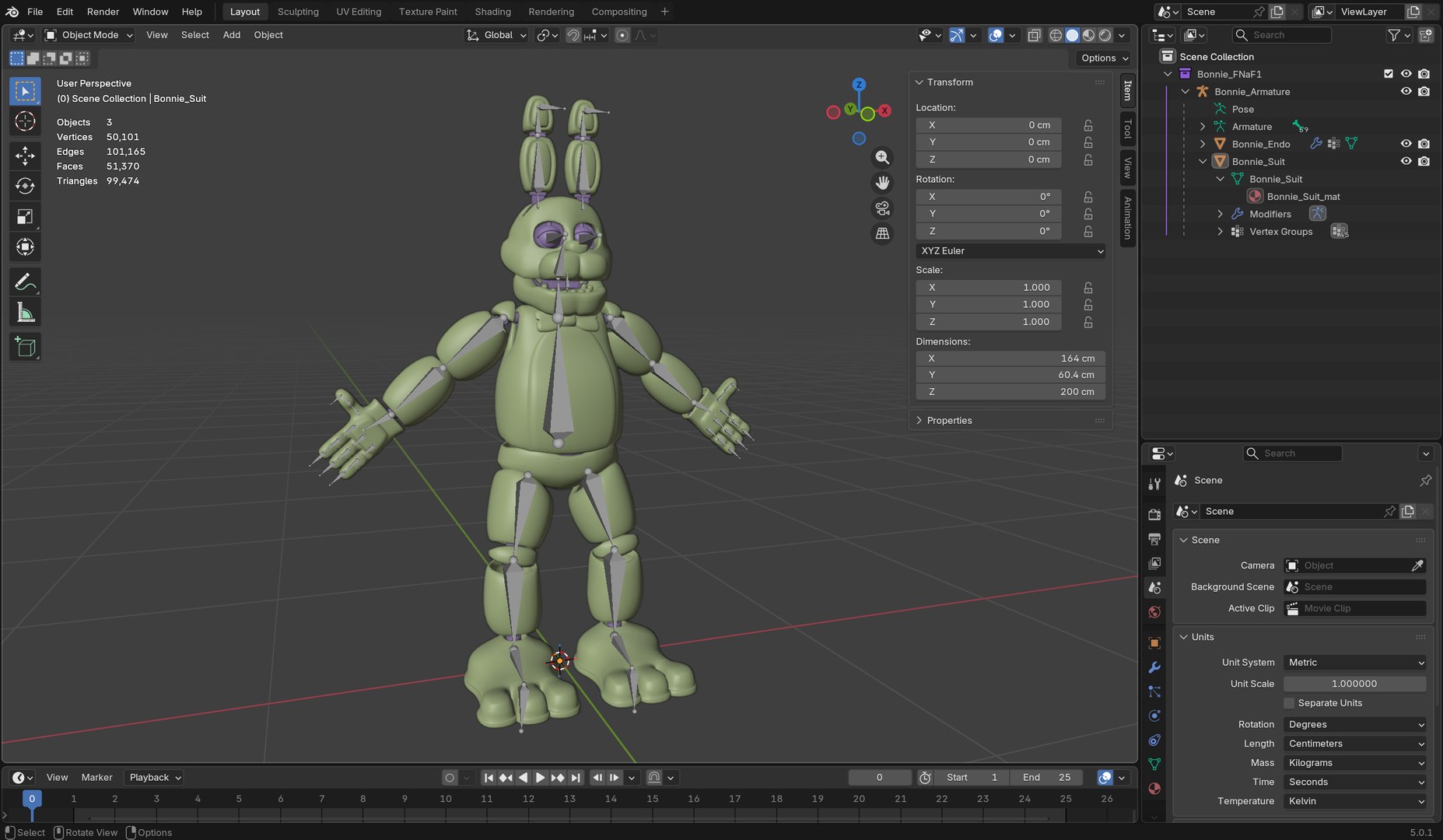
Task: Switch to the Shading workspace tab
Action: tap(493, 12)
